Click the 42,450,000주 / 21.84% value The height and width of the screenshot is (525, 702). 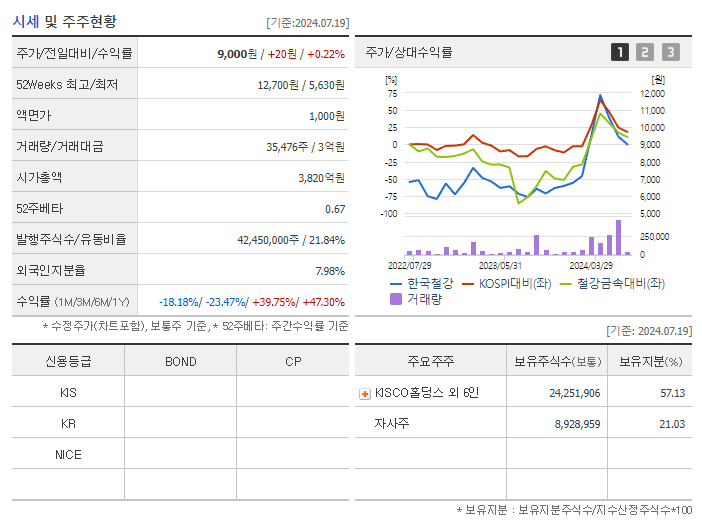click(291, 240)
